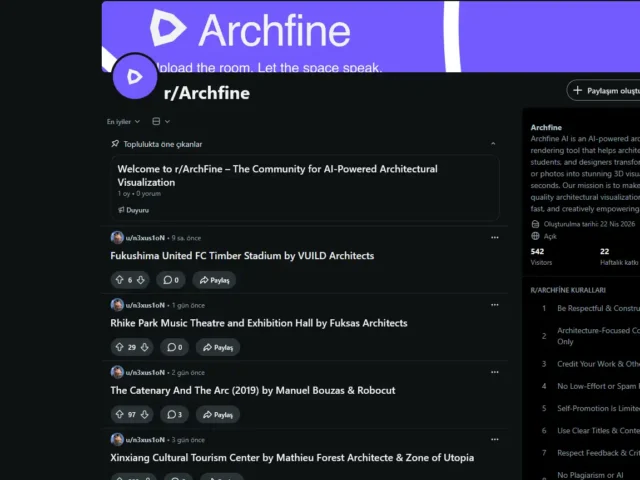Open the three-dot menu on the Xinxiang post
This screenshot has height=480, width=640.
(x=495, y=440)
